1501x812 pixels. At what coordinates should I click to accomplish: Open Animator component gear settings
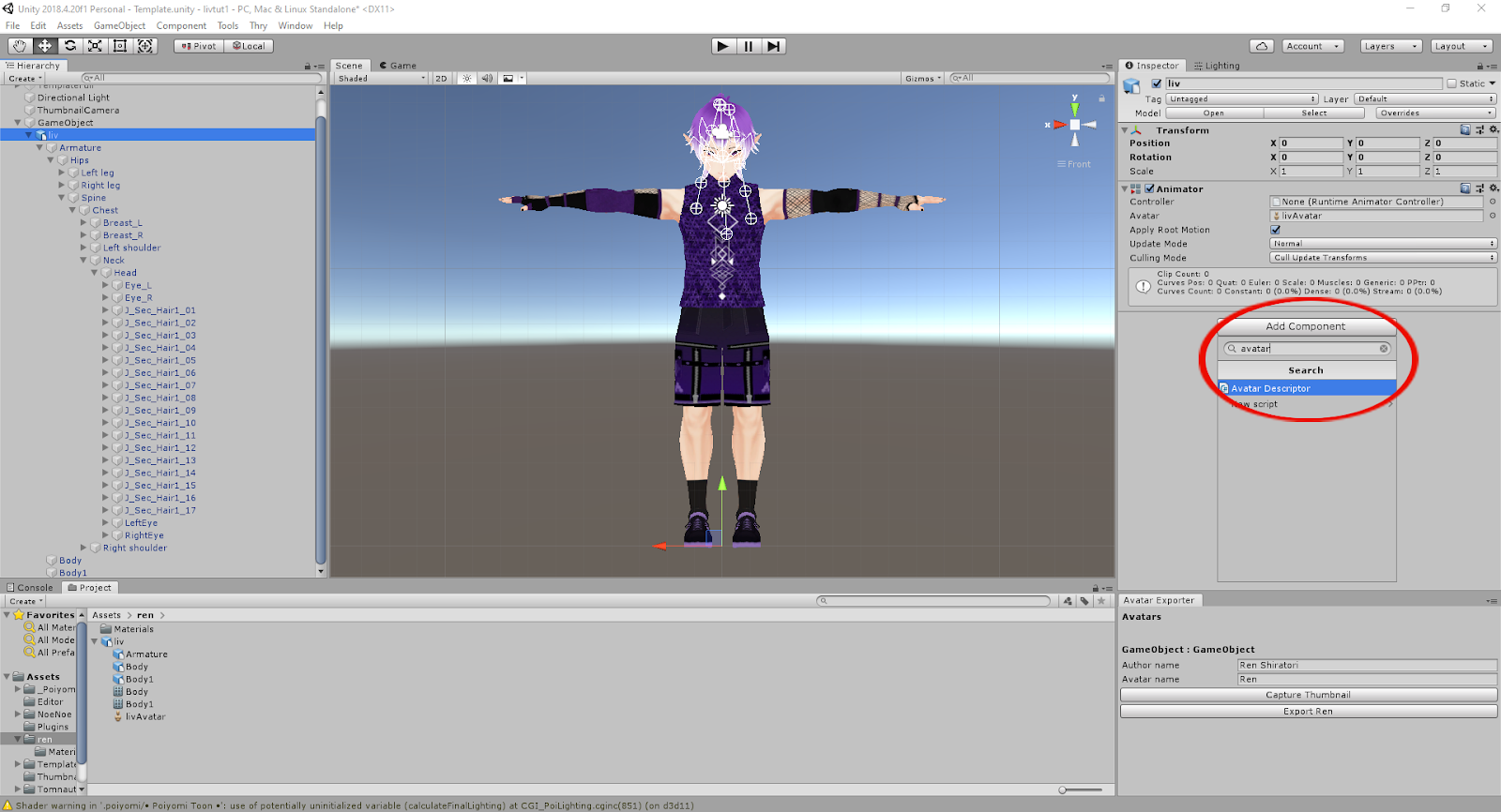pos(1493,188)
